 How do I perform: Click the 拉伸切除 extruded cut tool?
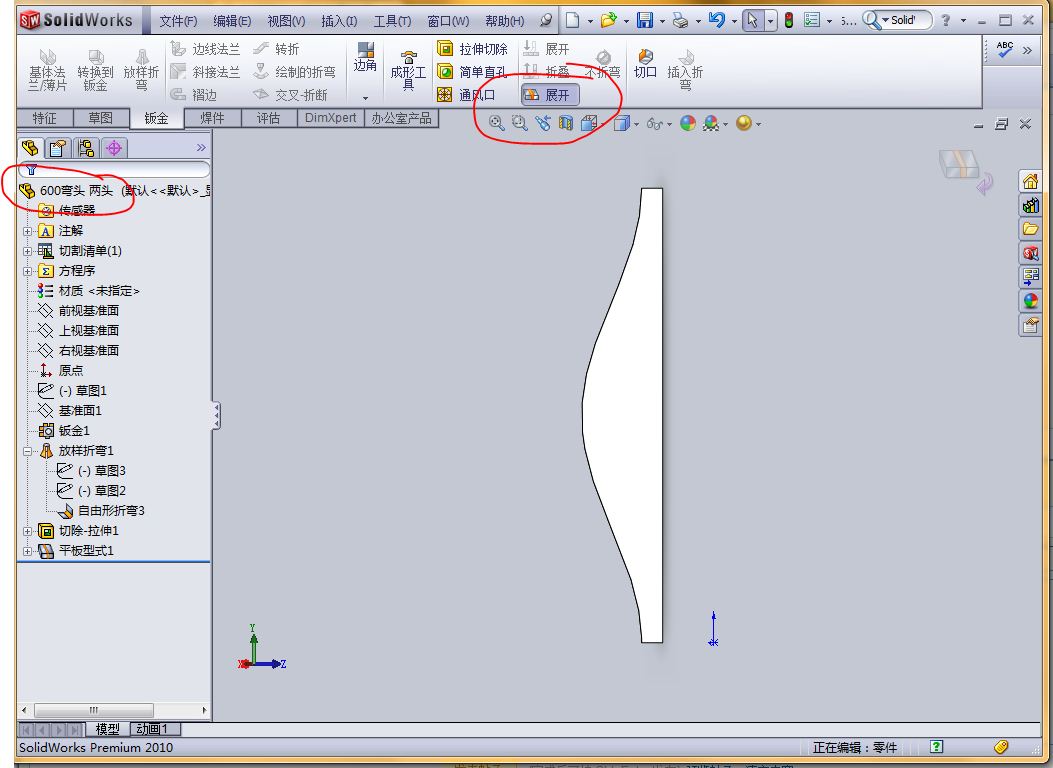(x=472, y=49)
